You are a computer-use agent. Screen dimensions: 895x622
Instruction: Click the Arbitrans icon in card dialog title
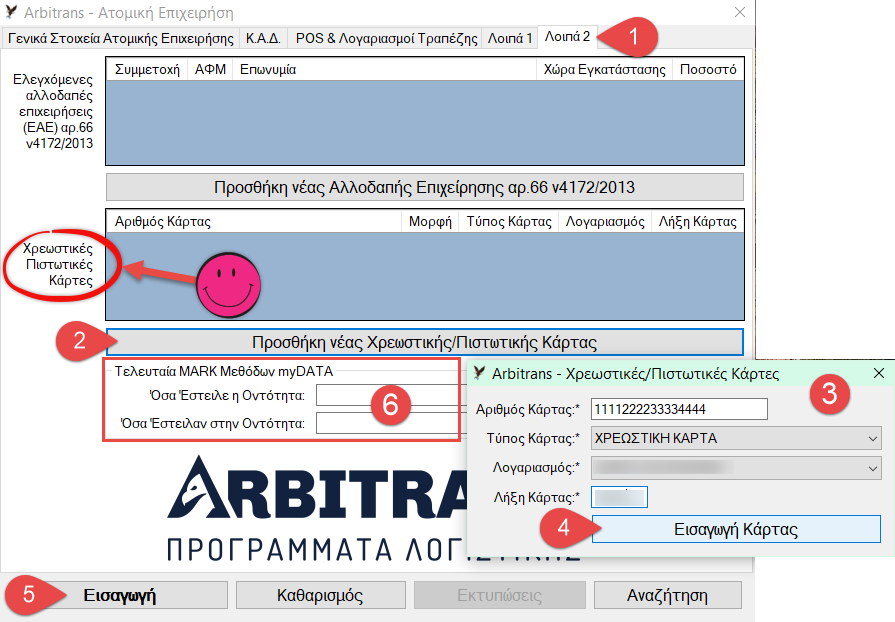(x=480, y=373)
